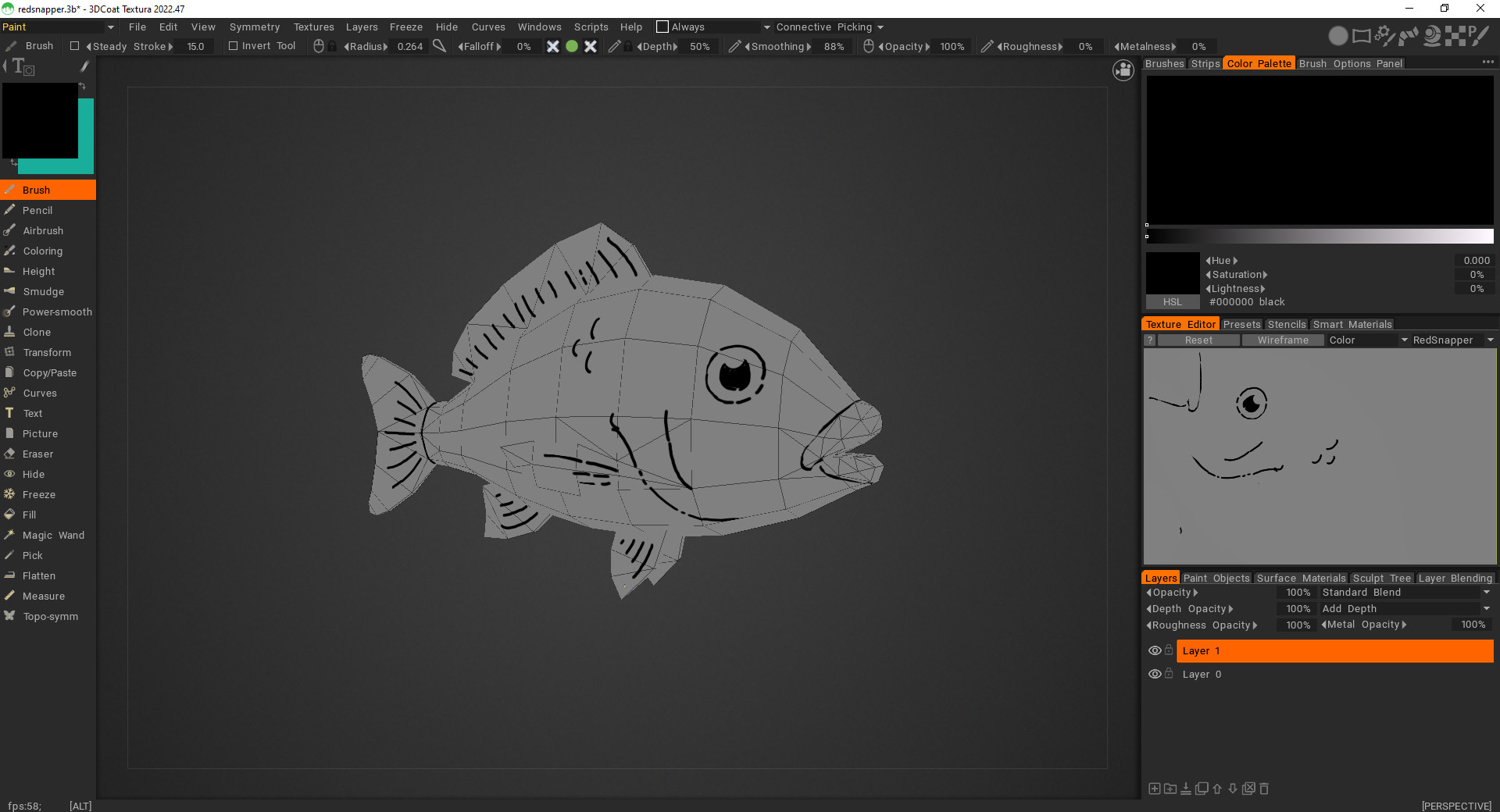
Task: Toggle the Depth lock icon
Action: (628, 46)
